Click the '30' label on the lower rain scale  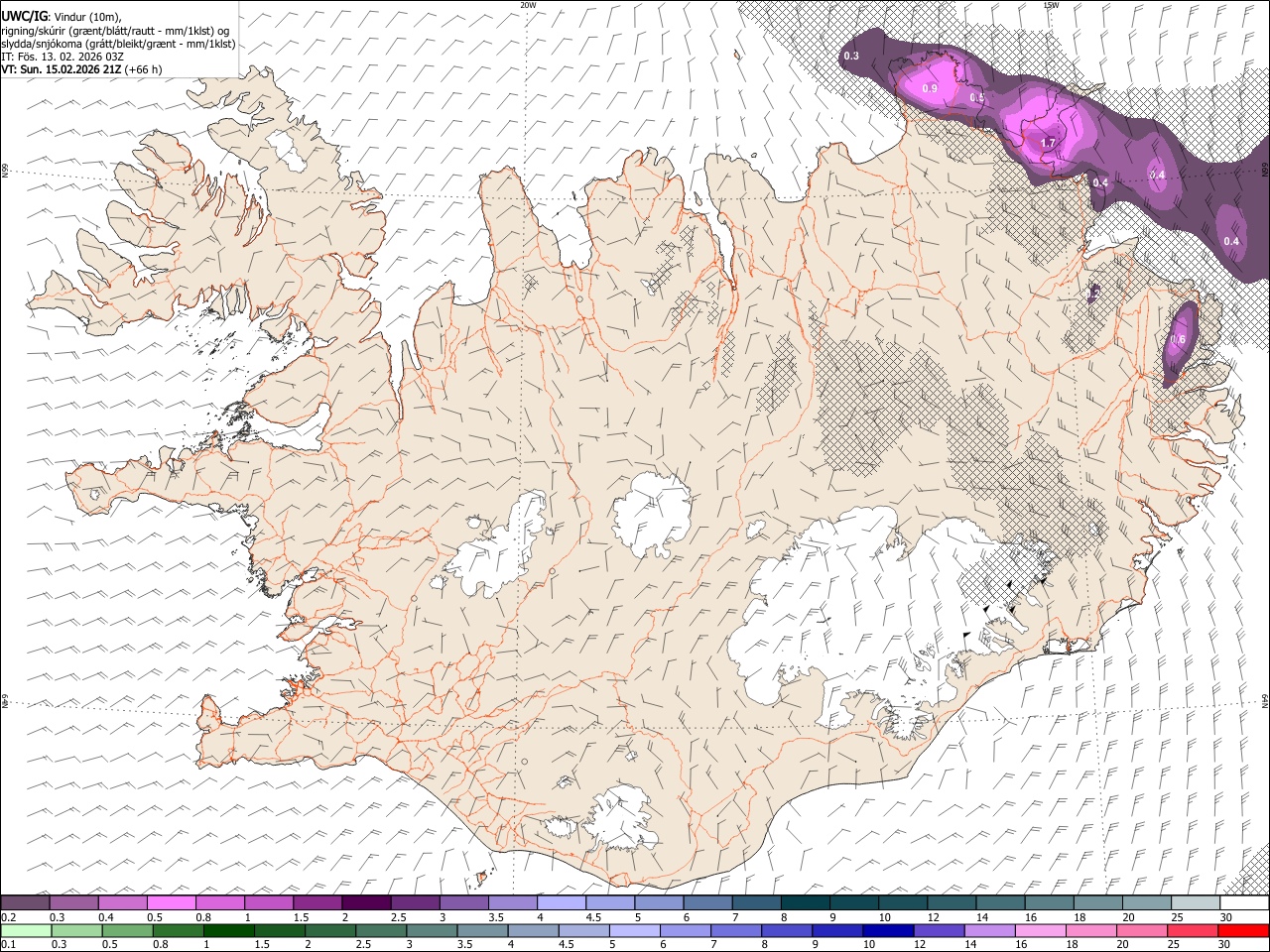click(x=1222, y=944)
